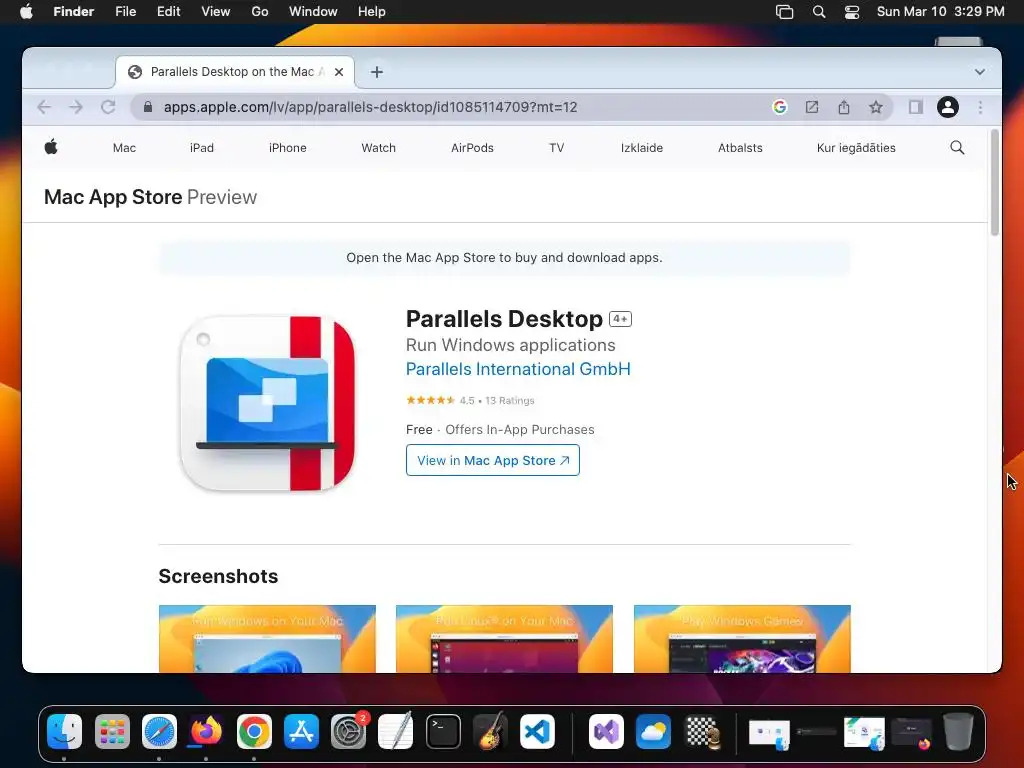The image size is (1024, 768).
Task: Click the Google icon in the address bar
Action: (x=779, y=107)
